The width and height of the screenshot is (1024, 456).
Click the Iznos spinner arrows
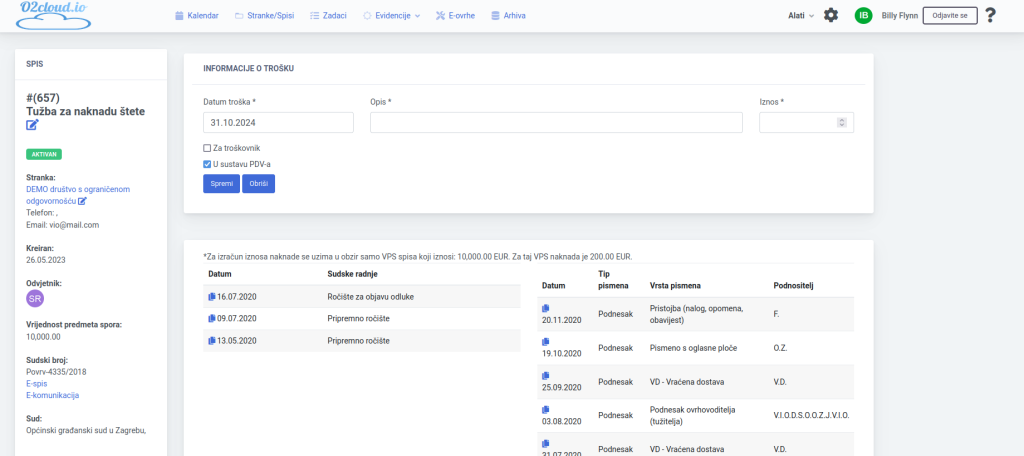coord(842,123)
